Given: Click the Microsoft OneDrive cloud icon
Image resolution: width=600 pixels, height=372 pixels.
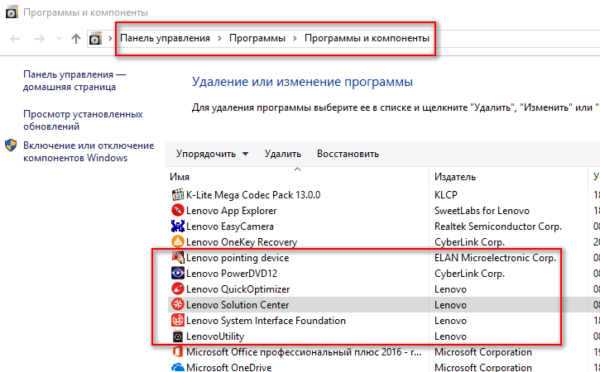Looking at the screenshot, I should coord(178,367).
